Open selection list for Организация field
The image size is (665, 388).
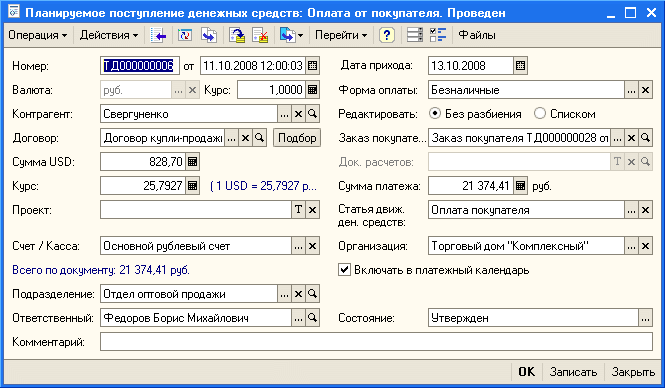[x=631, y=246]
